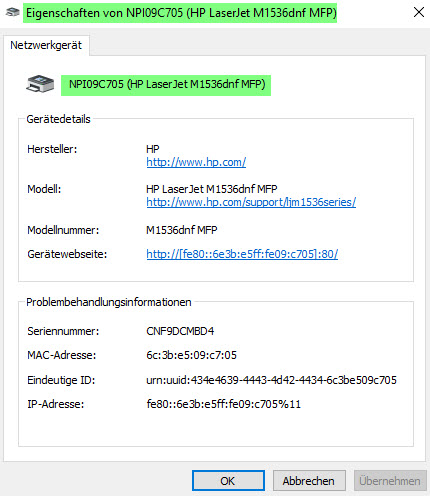
Task: Click the serial number CNF9DCMBD4
Action: click(x=180, y=331)
